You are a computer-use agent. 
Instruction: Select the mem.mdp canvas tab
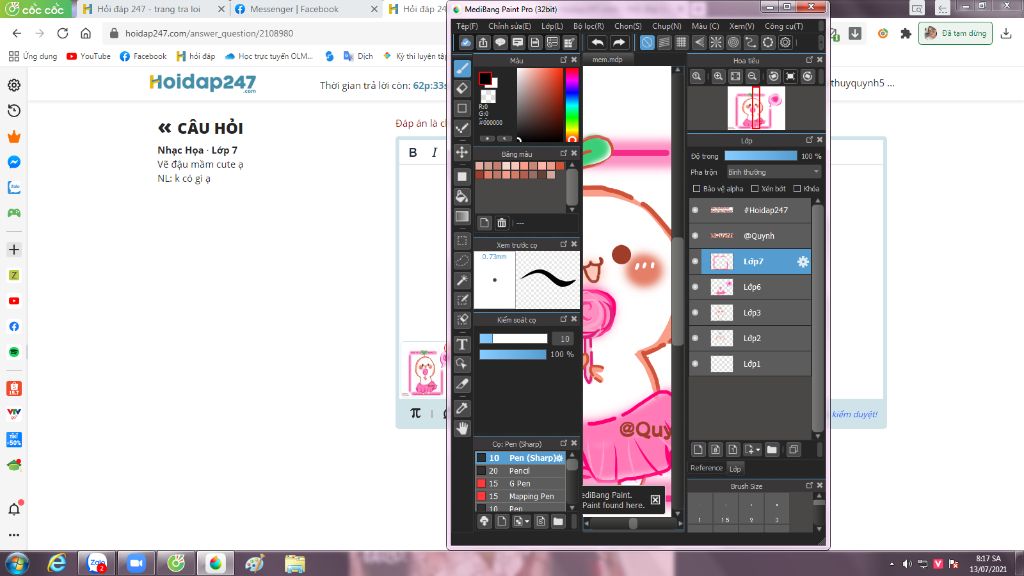(x=607, y=59)
